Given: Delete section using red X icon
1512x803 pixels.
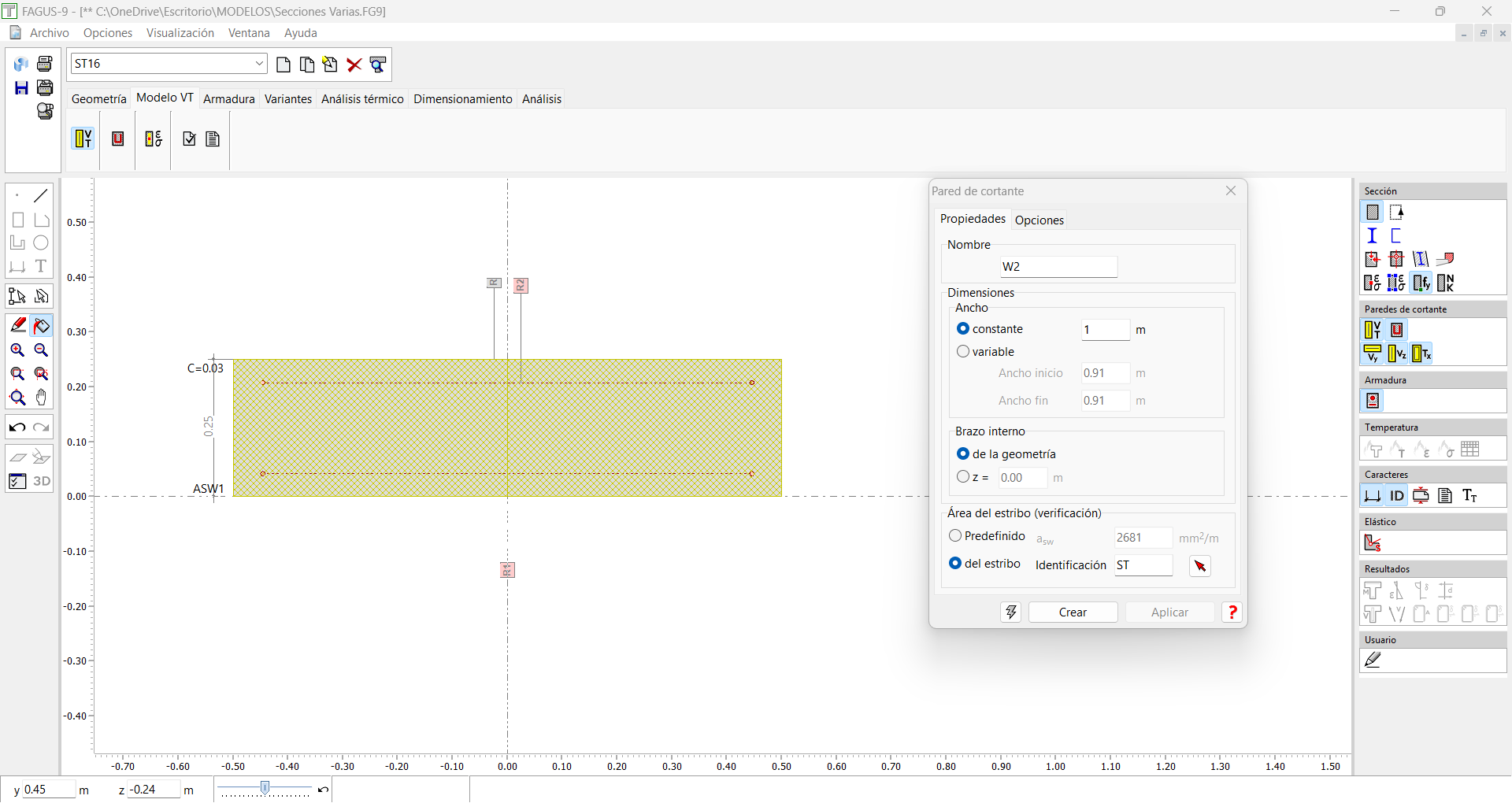Looking at the screenshot, I should (354, 65).
